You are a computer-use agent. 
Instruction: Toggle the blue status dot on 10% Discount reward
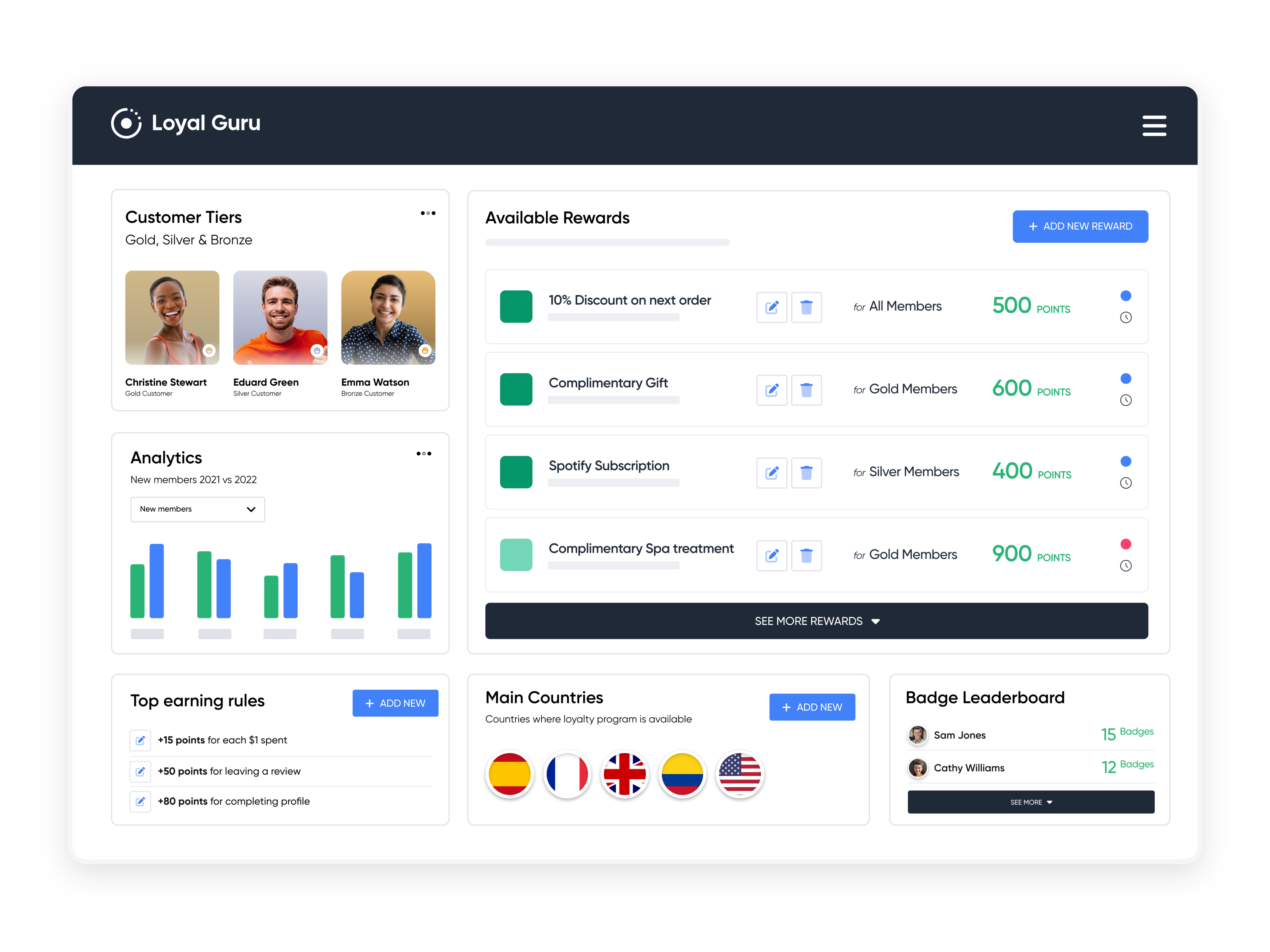pyautogui.click(x=1126, y=296)
